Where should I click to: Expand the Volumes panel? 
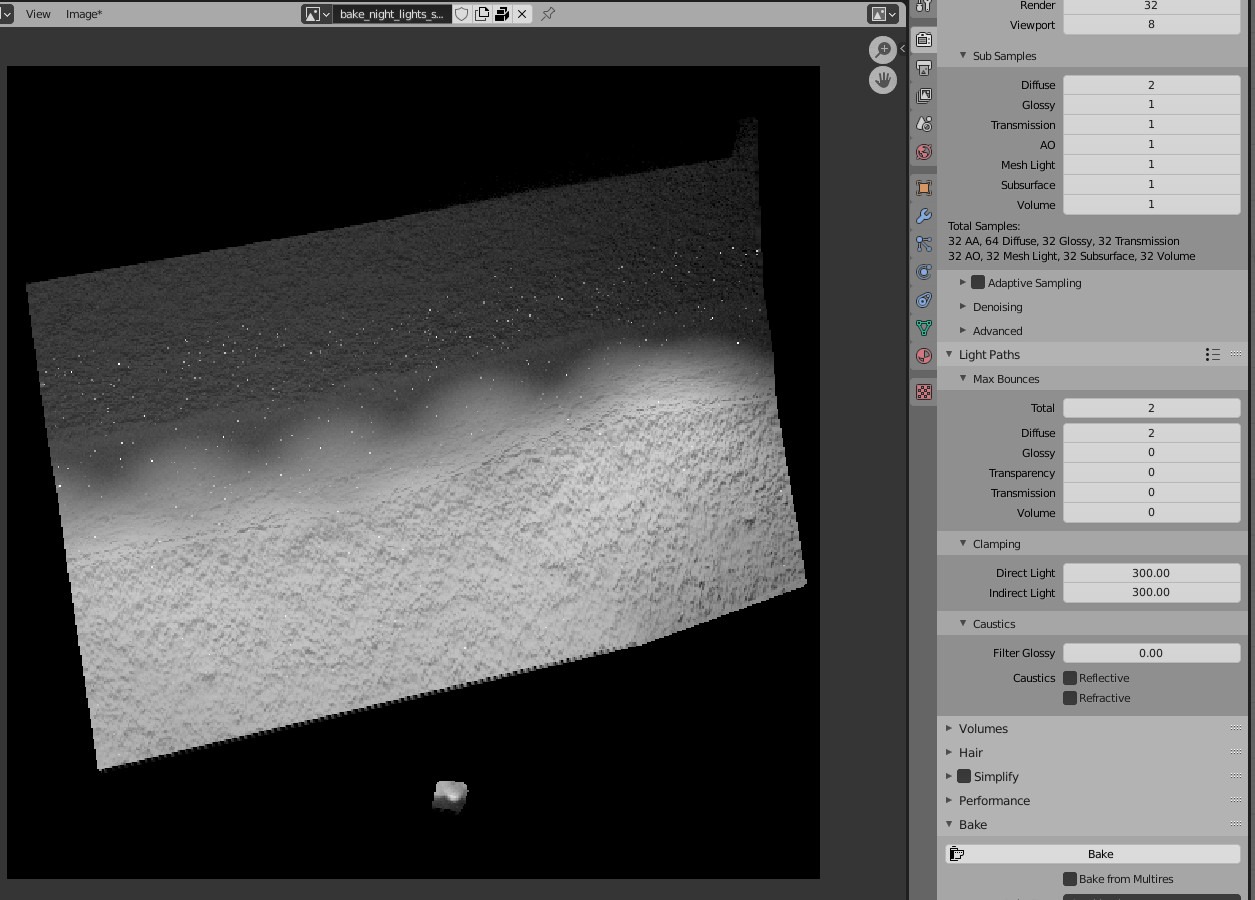[949, 728]
